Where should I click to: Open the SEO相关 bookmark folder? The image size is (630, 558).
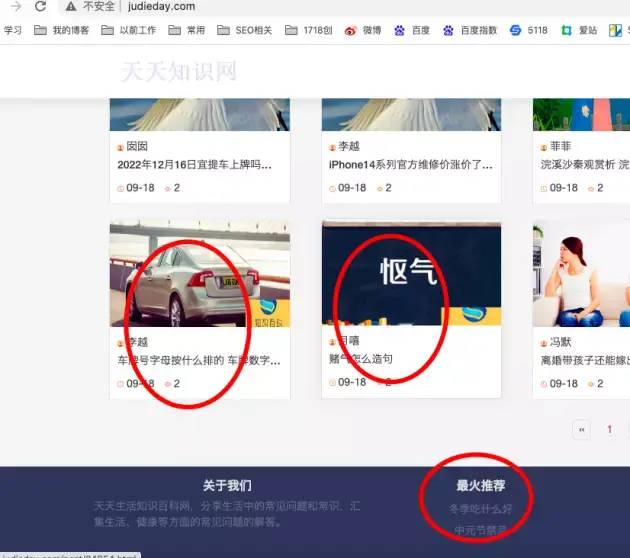coord(245,30)
